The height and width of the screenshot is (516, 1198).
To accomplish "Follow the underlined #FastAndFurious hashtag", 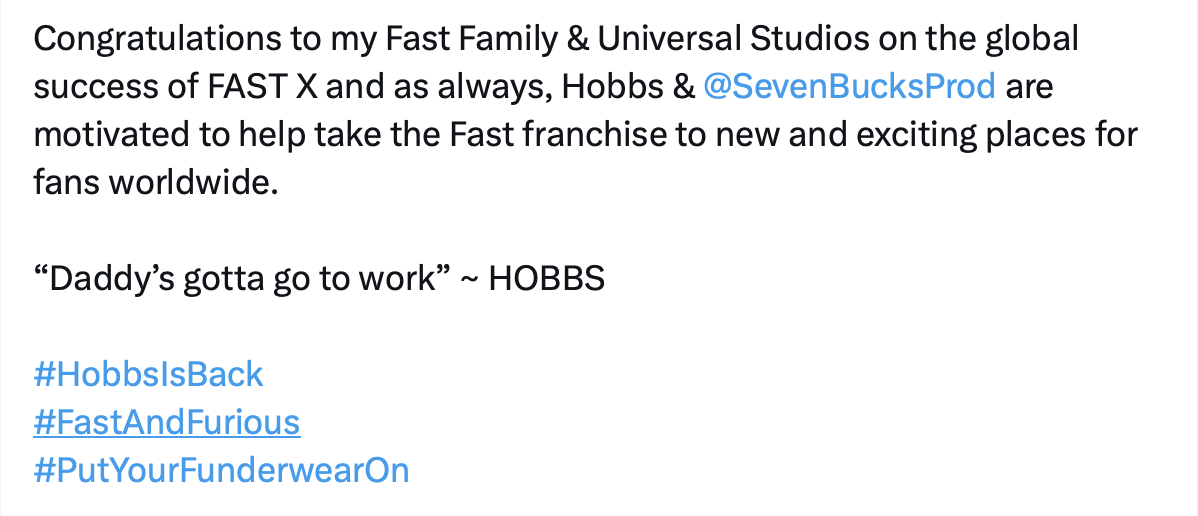I will 167,422.
